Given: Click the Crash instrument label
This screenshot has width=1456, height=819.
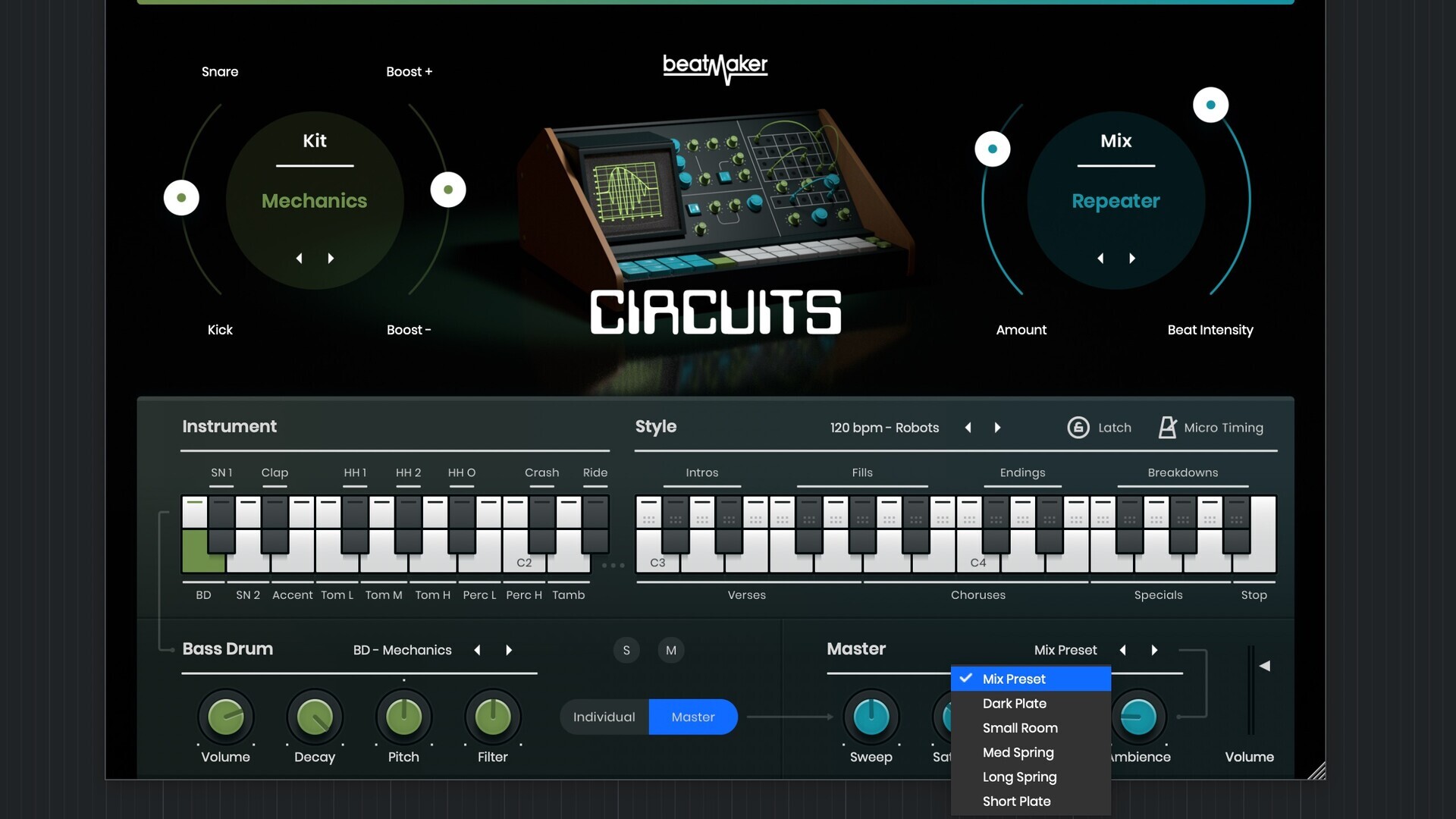Looking at the screenshot, I should [x=541, y=472].
